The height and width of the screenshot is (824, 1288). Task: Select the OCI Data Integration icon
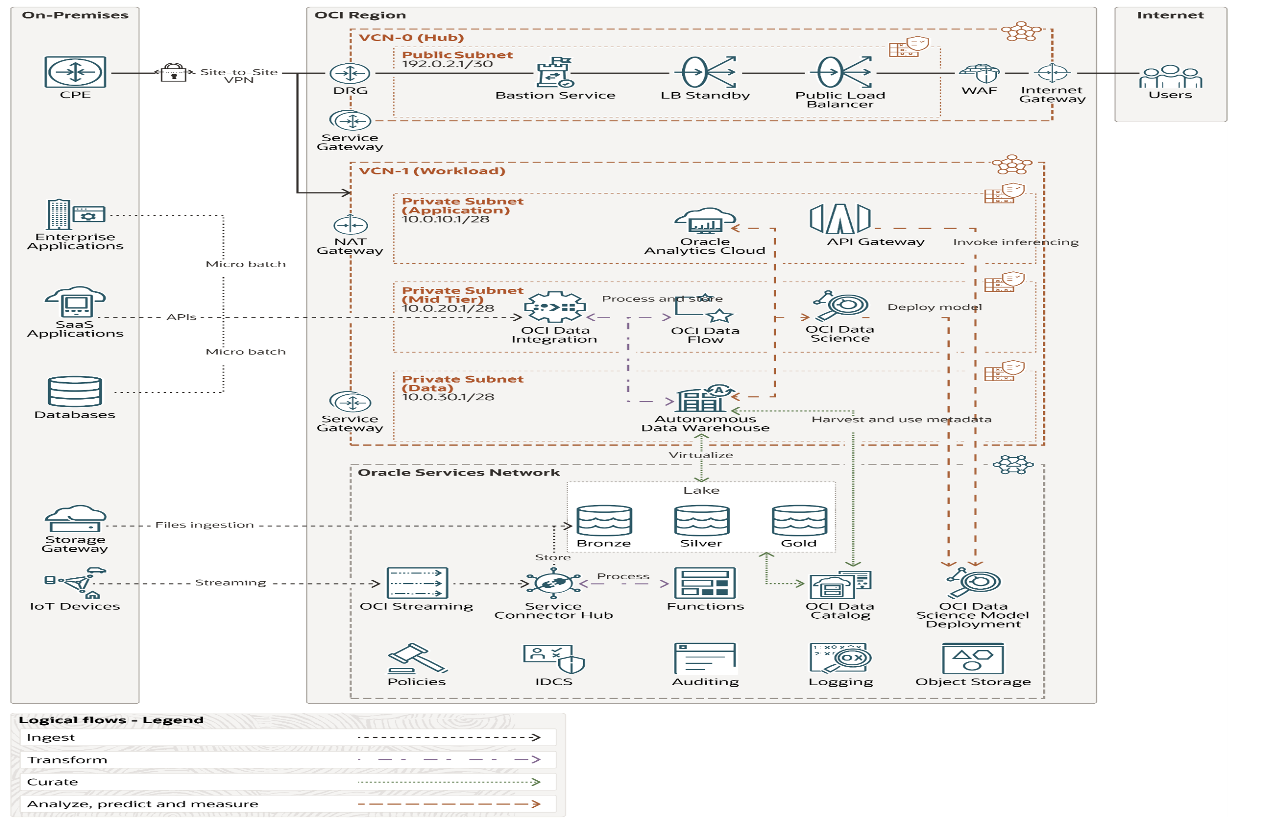(554, 307)
